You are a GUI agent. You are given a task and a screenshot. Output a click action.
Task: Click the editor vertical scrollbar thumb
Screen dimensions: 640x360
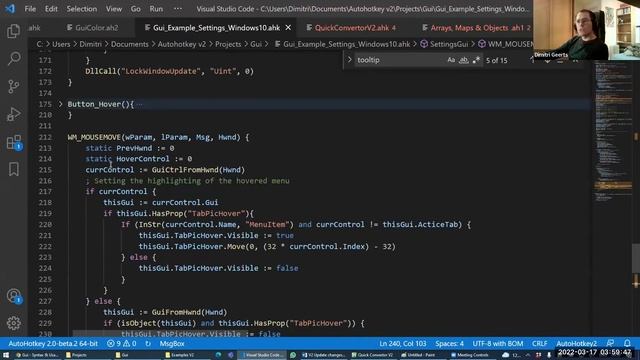(636, 258)
